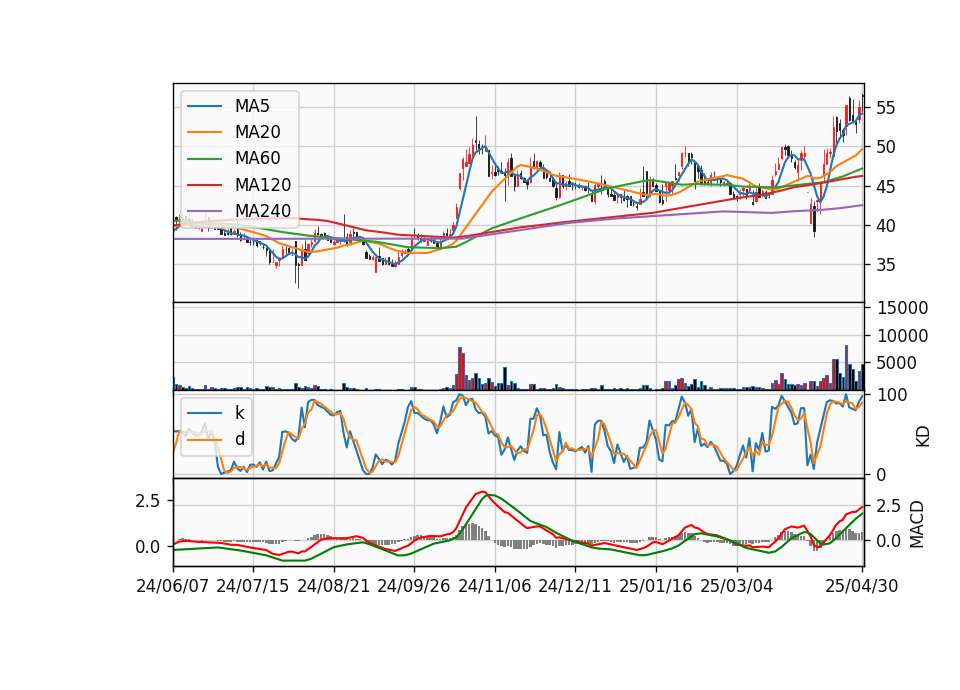Image resolution: width=960 pixels, height=690 pixels.
Task: Click the tallest volume bar in early November
Action: pos(459,369)
